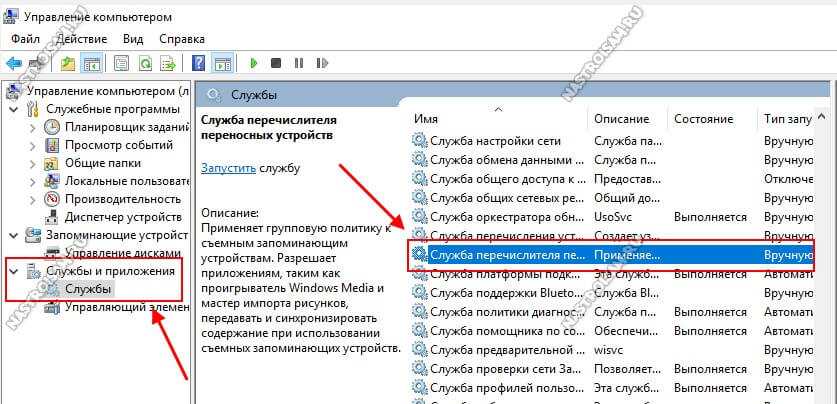The image size is (837, 404).
Task: Open the Файл menu
Action: click(25, 39)
